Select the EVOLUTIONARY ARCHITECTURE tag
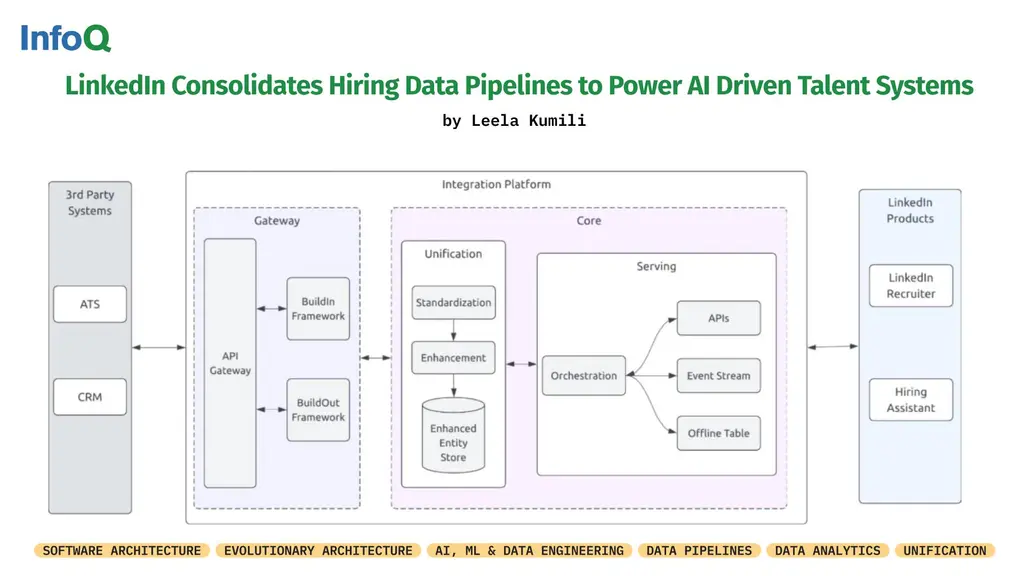The height and width of the screenshot is (576, 1024). click(x=318, y=551)
